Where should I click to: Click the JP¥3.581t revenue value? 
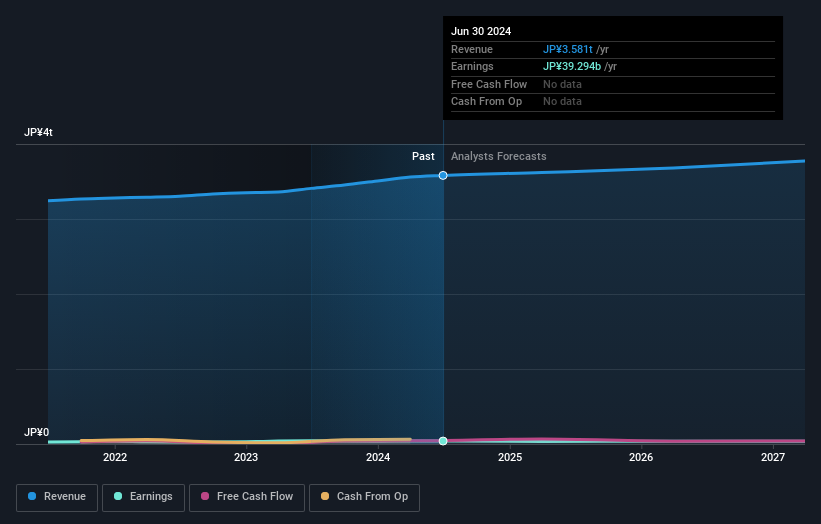568,49
